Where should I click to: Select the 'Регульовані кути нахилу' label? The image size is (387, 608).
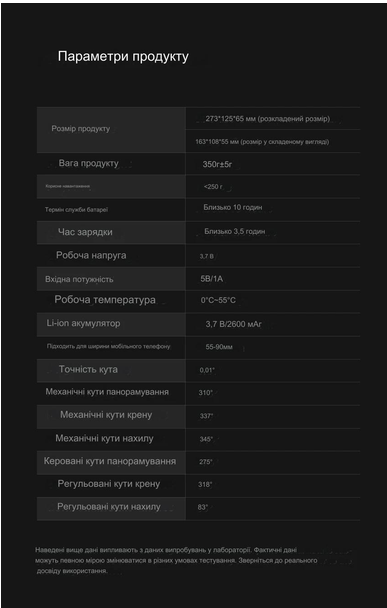109,507
